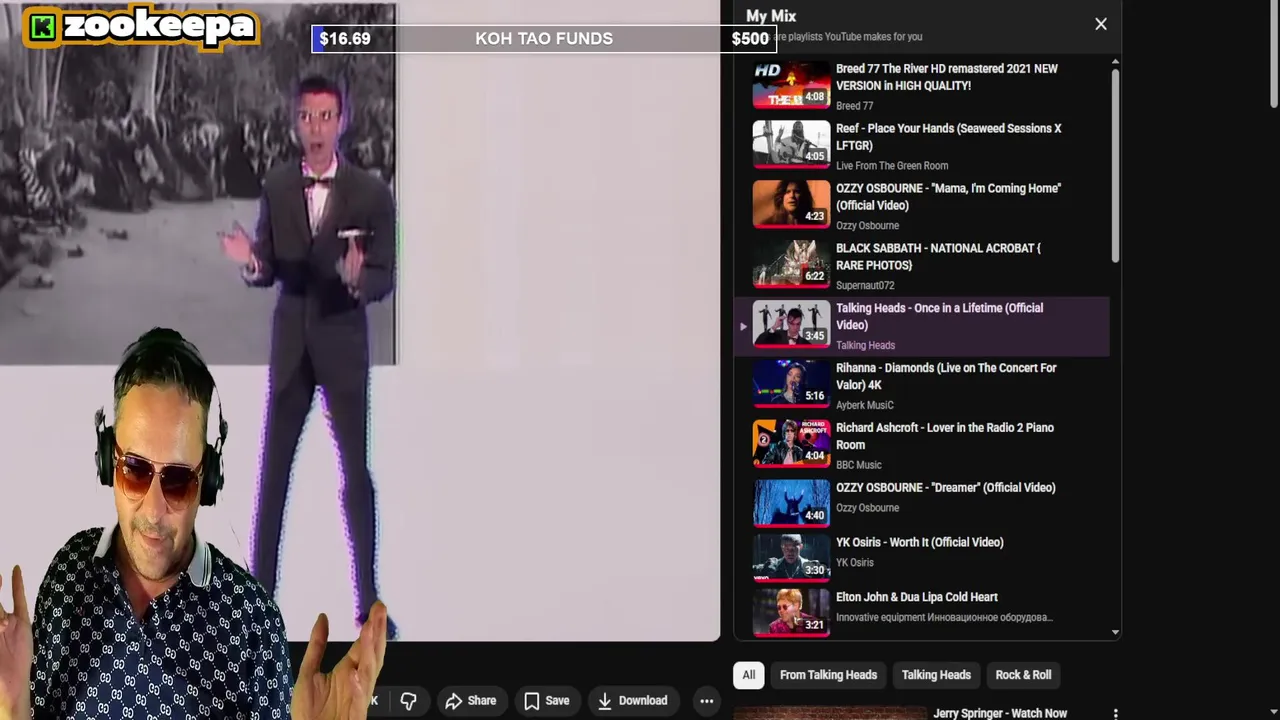Click channel name 'Ayberk MusiC'
This screenshot has height=720, width=1280.
(x=865, y=405)
